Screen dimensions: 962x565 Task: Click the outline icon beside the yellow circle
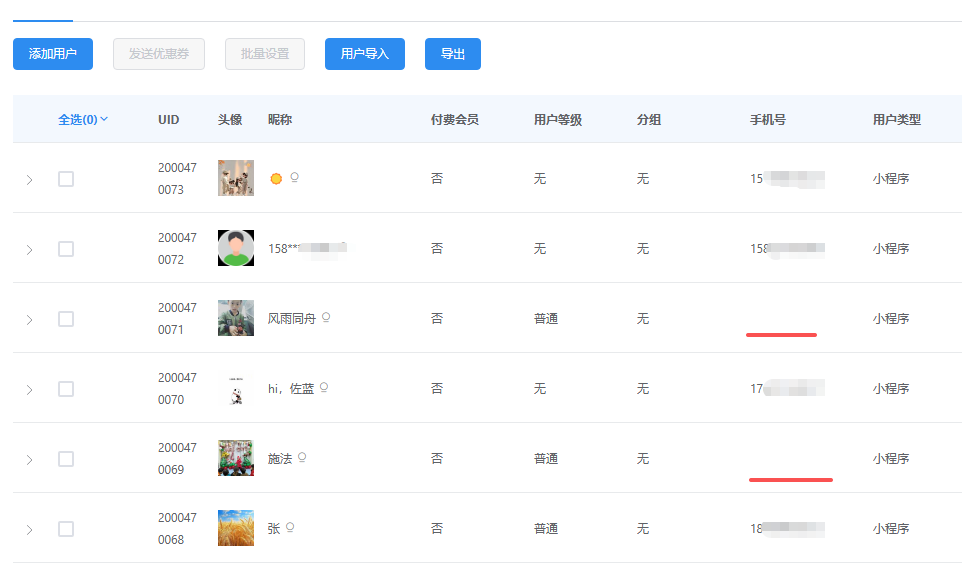point(294,178)
